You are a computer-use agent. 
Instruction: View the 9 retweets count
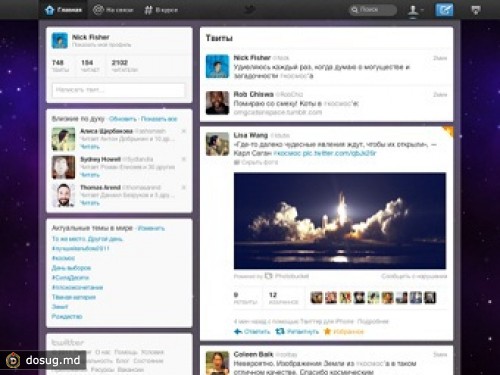245,298
